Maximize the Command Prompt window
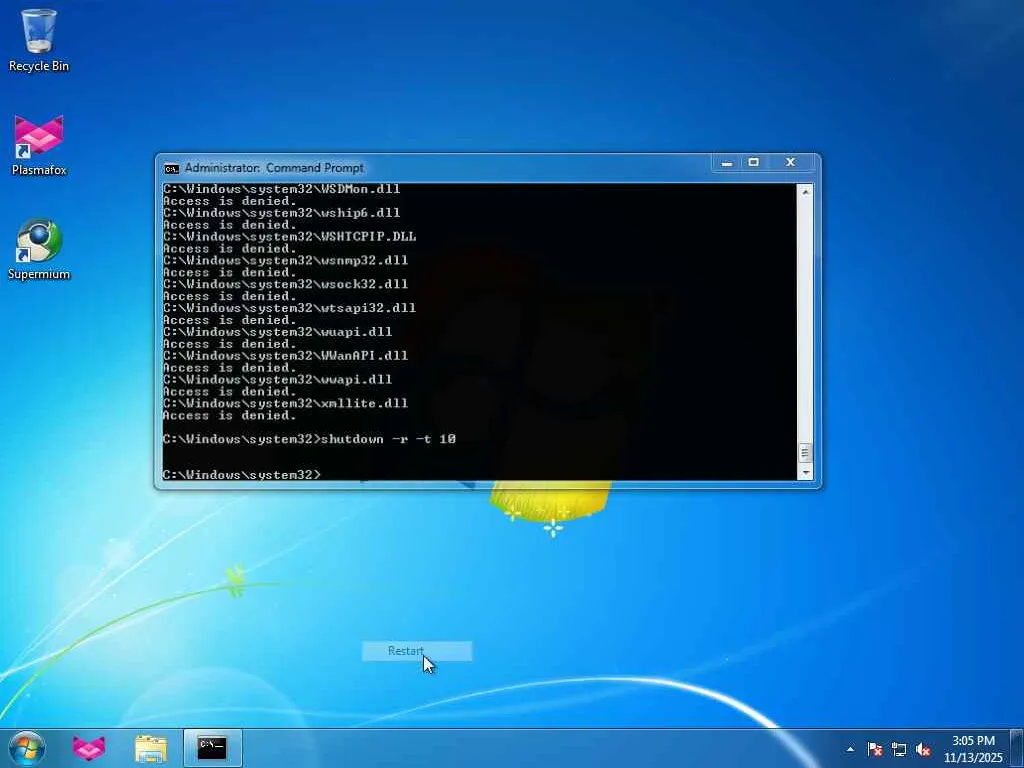Viewport: 1024px width, 768px height. (754, 163)
